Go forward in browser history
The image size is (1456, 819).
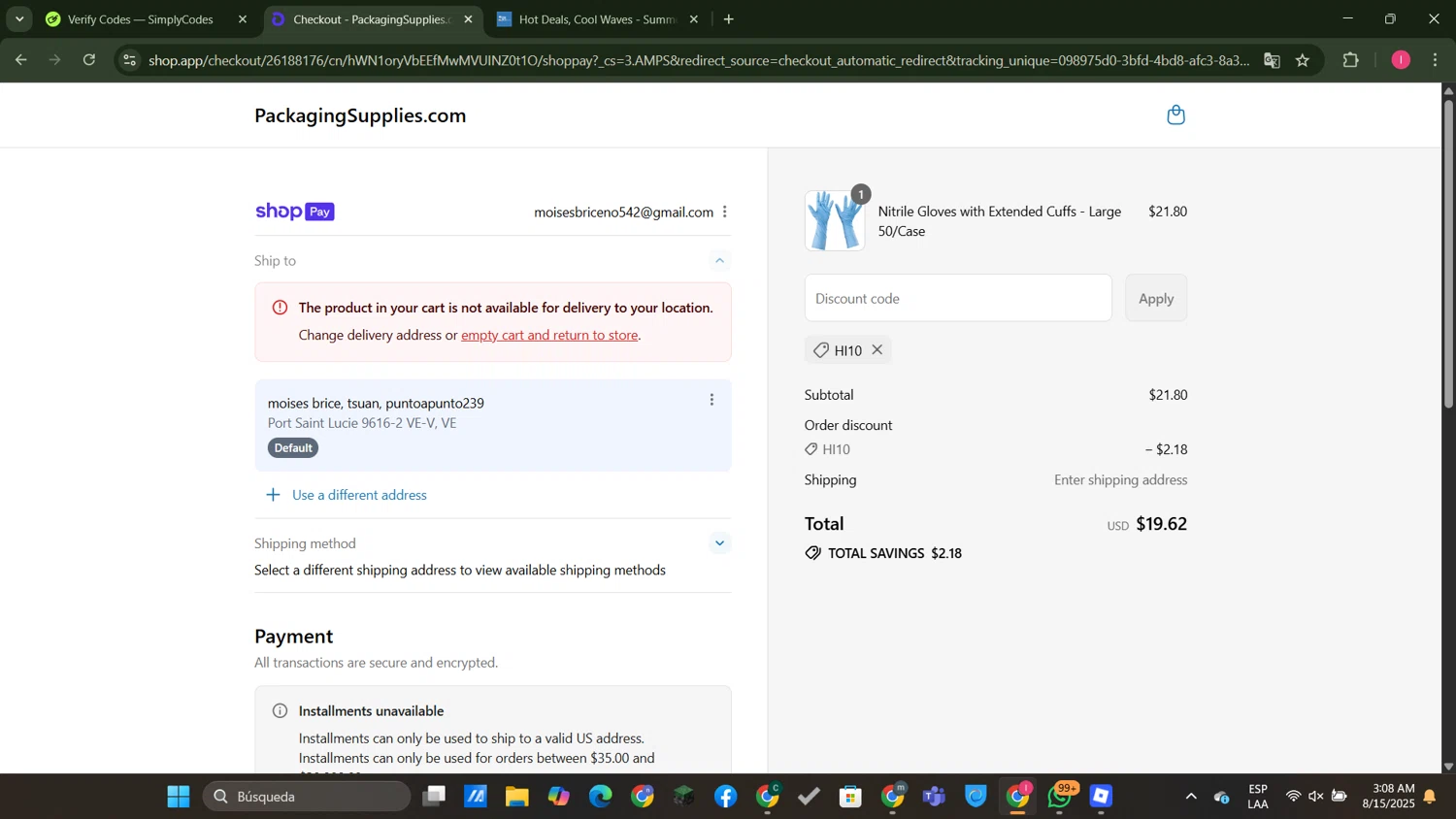pyautogui.click(x=55, y=60)
